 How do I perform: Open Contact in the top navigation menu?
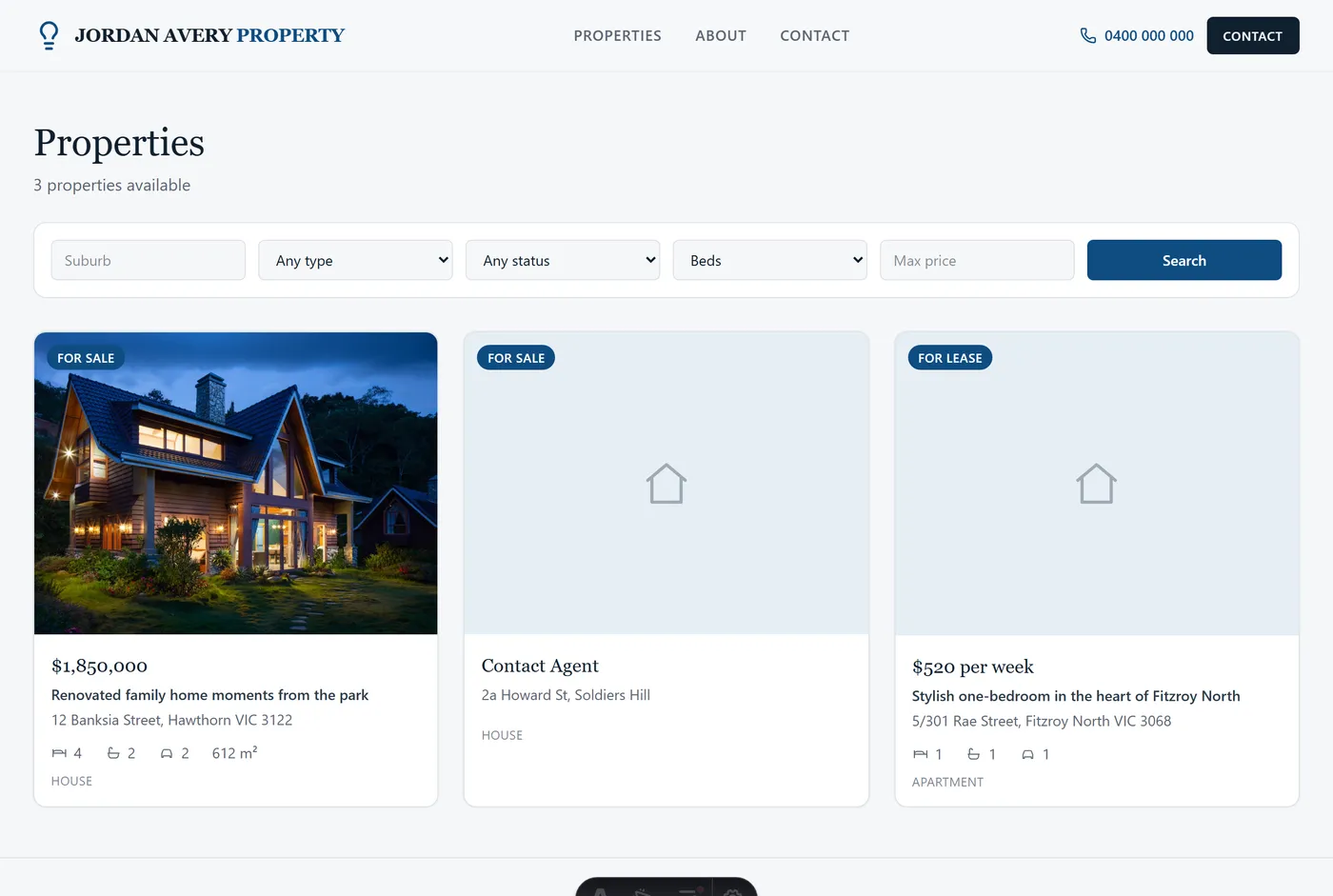point(815,35)
